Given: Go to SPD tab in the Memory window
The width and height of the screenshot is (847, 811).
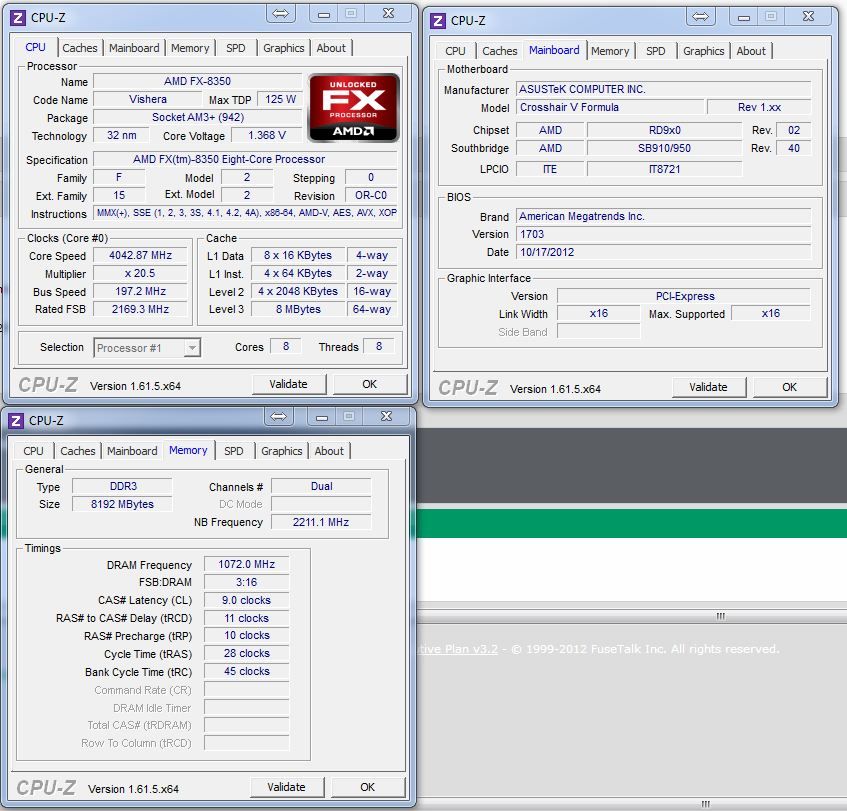Looking at the screenshot, I should click(x=233, y=451).
